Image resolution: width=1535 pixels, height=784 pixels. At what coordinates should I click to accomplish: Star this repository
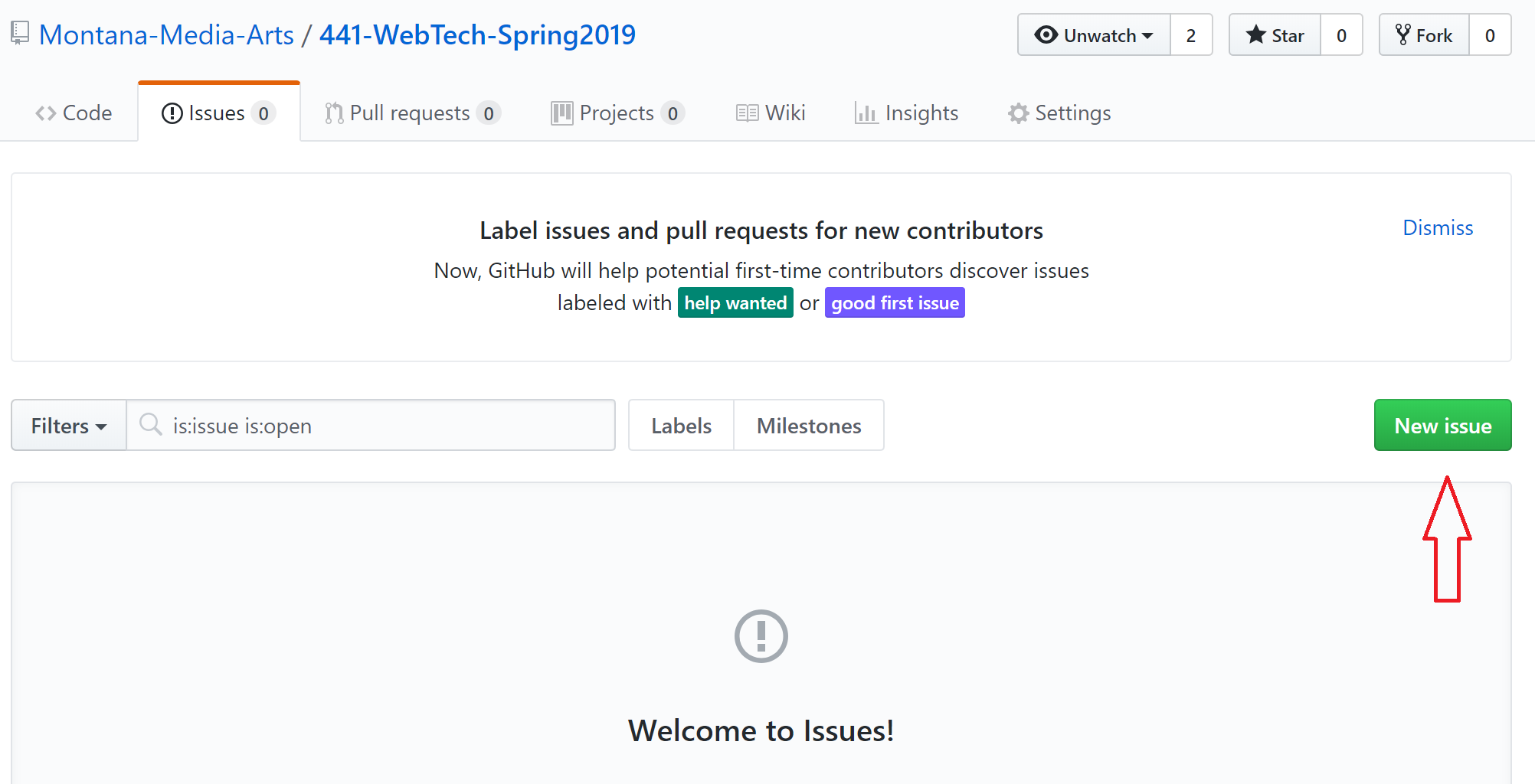pos(1275,35)
